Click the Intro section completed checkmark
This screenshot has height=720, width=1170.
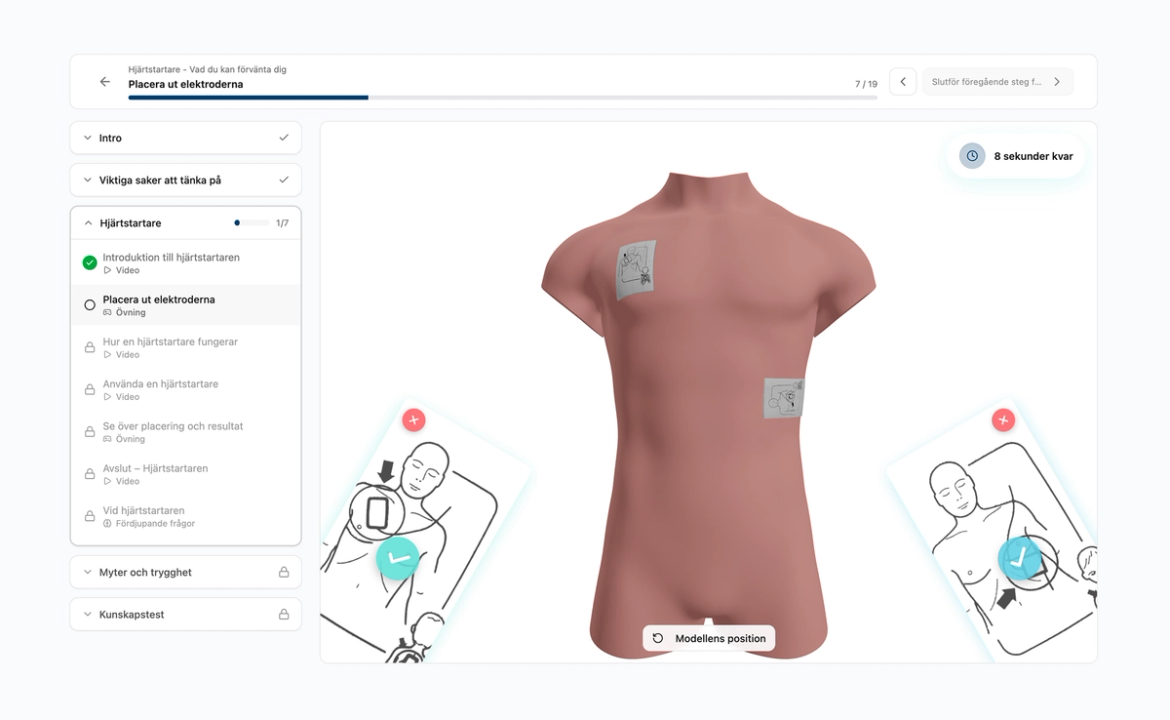point(284,137)
